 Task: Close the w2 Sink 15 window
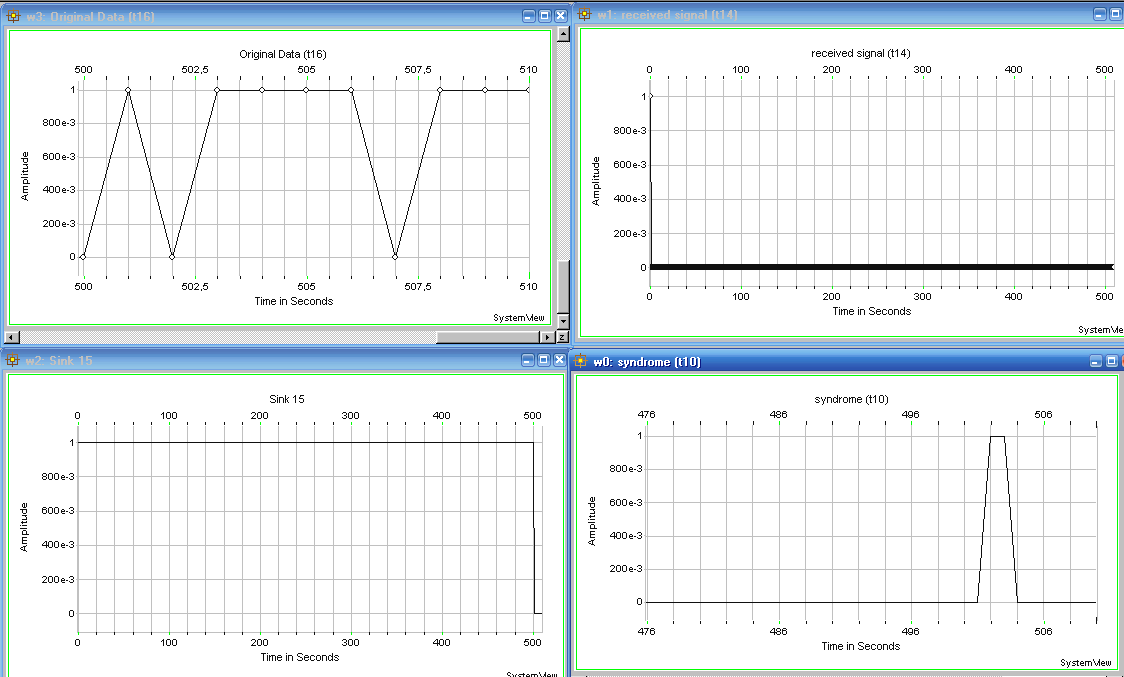[x=561, y=360]
